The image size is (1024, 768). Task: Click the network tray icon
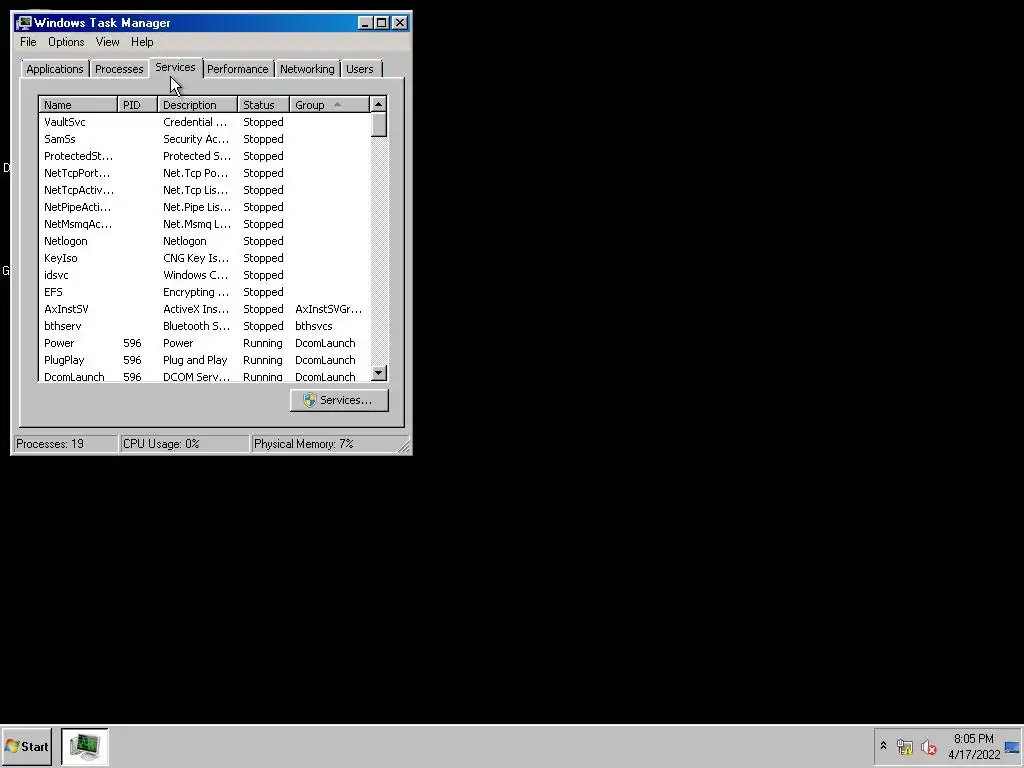[904, 746]
